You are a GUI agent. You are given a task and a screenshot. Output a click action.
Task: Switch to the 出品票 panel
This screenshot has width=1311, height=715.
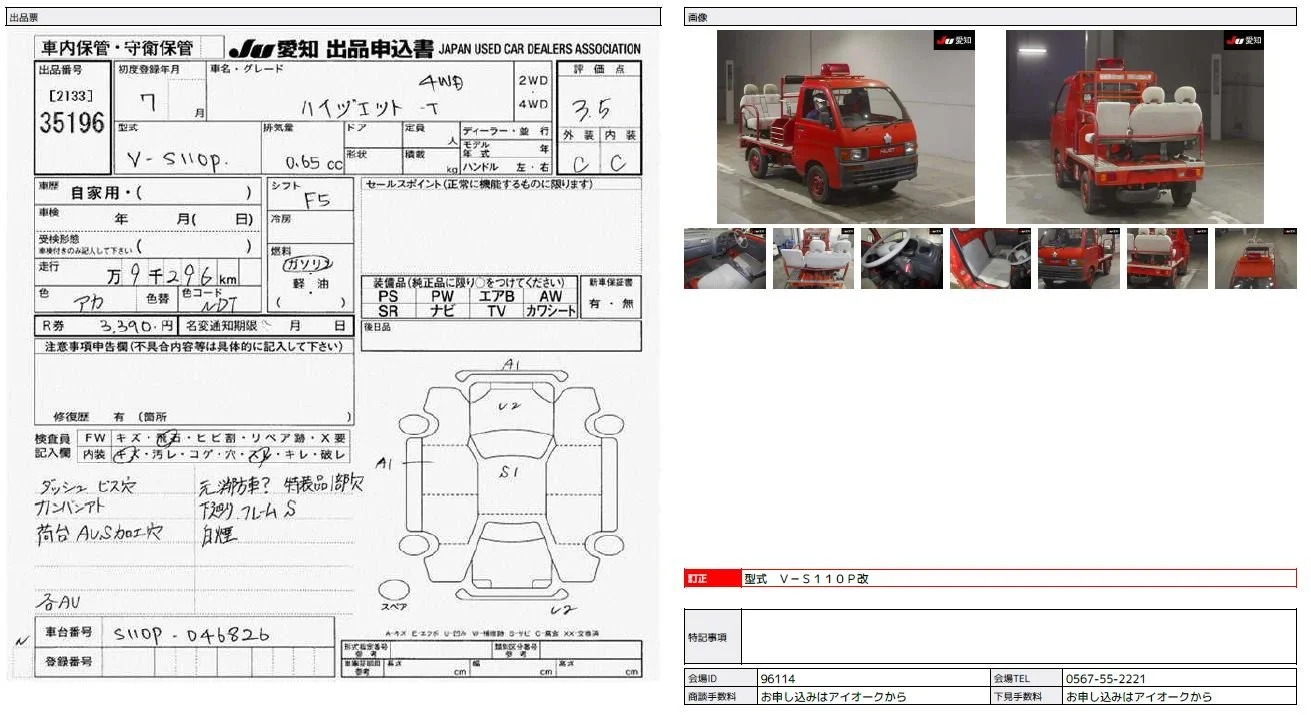tap(25, 16)
